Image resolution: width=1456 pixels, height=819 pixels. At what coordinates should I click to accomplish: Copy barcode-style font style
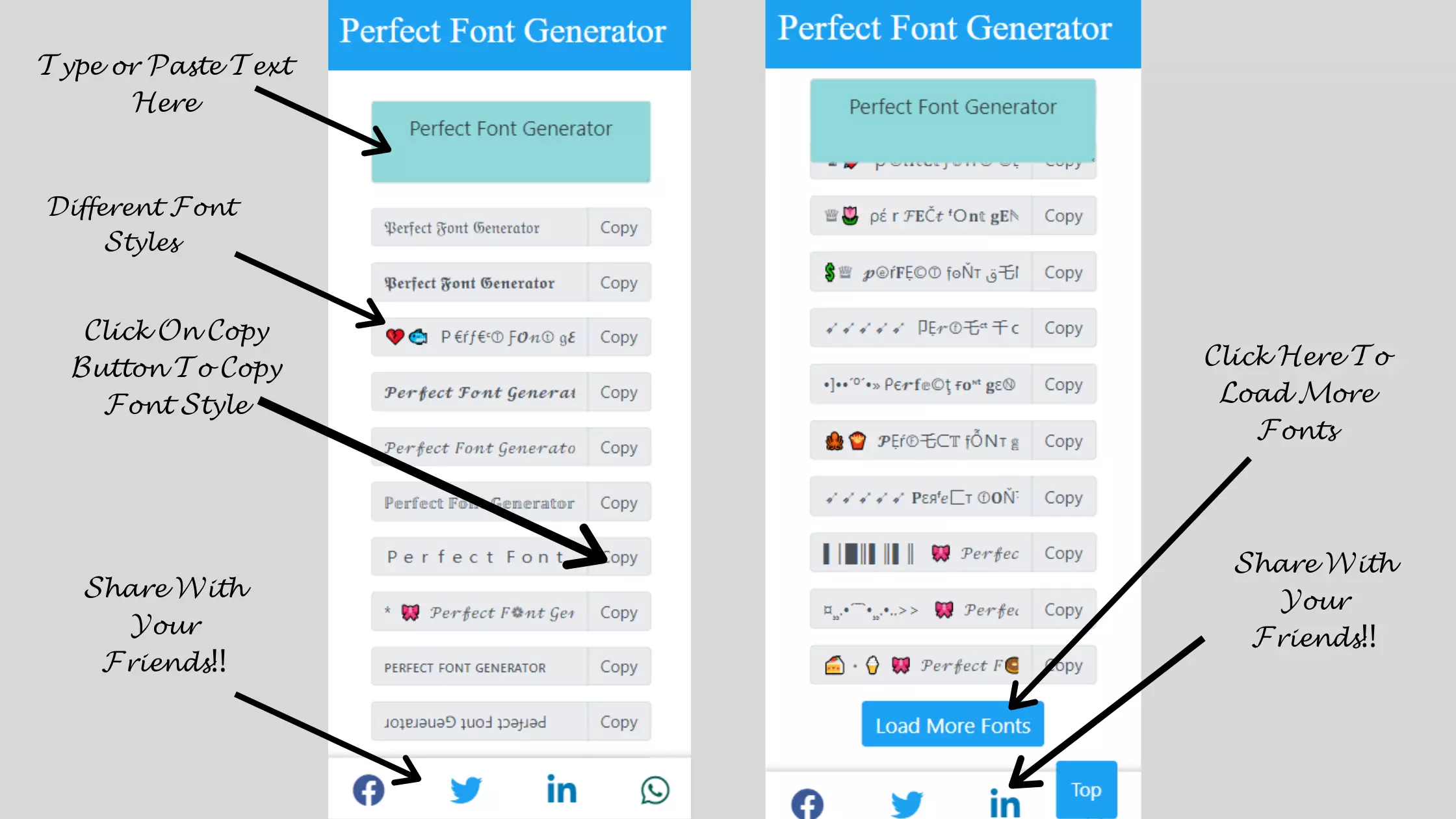click(1062, 553)
